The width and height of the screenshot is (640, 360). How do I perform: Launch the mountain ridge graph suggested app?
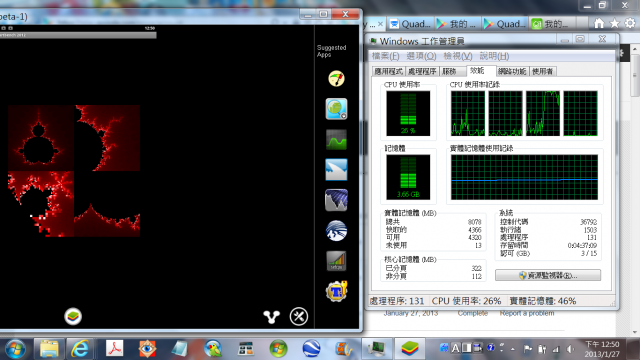tap(336, 200)
